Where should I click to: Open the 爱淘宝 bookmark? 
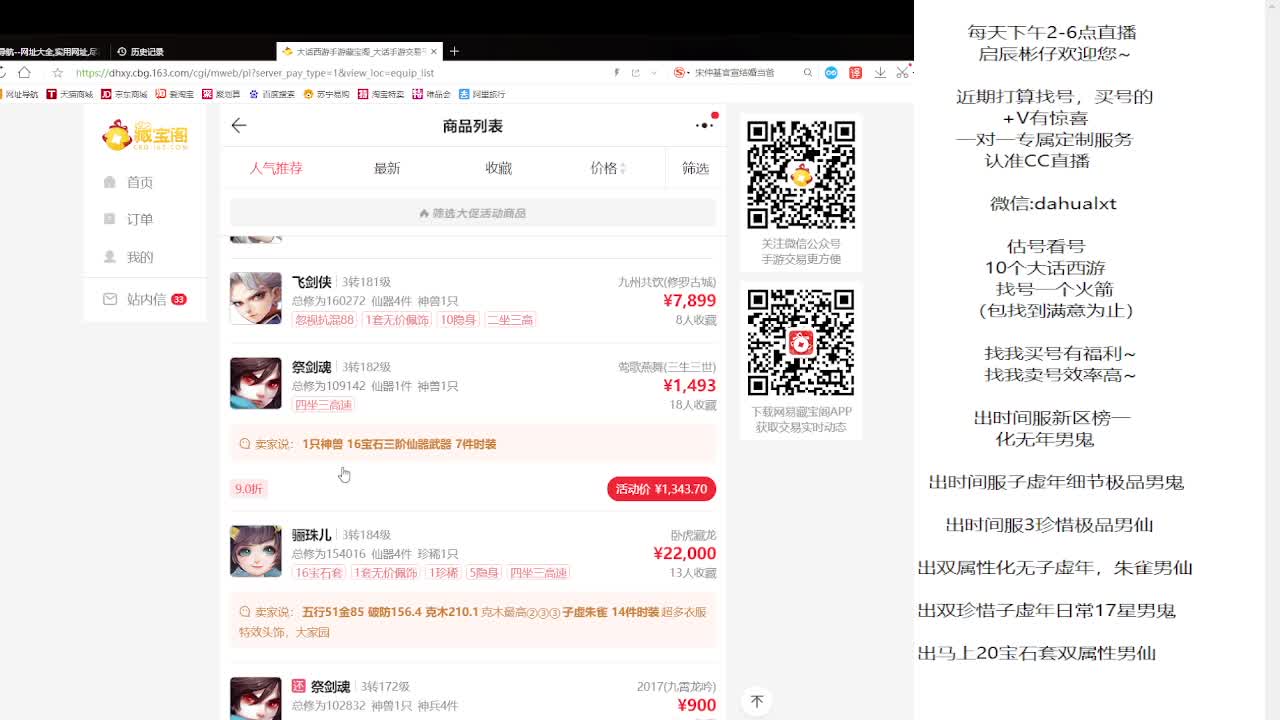pos(174,94)
